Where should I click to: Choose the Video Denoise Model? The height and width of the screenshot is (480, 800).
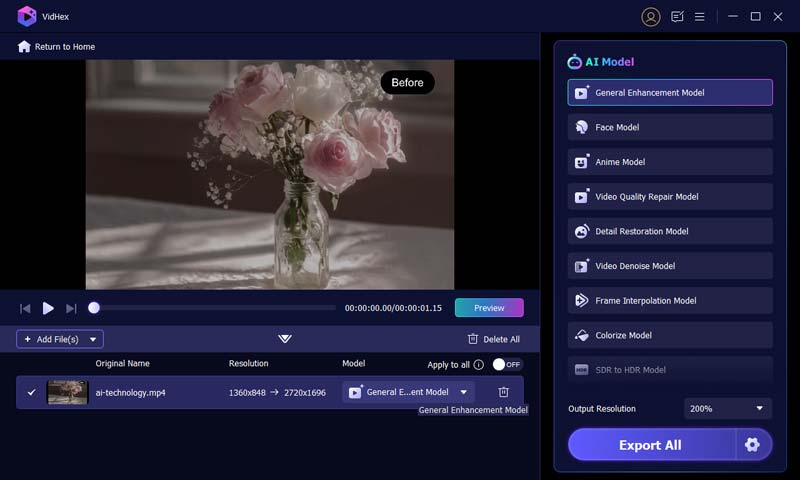tap(670, 266)
